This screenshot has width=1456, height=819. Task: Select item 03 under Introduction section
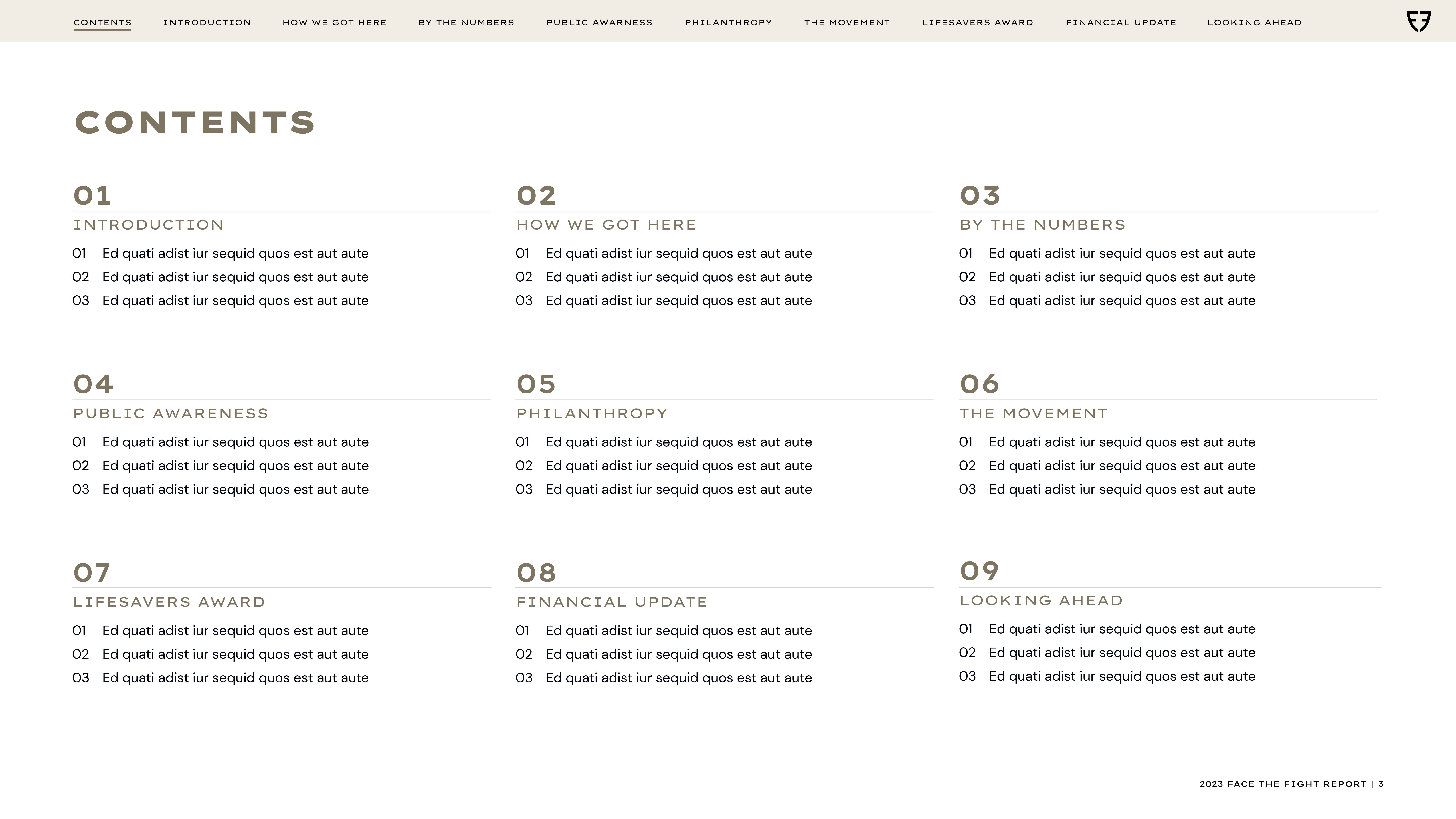pos(220,301)
